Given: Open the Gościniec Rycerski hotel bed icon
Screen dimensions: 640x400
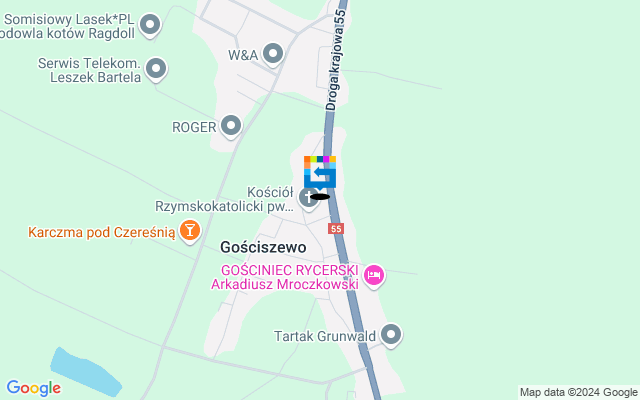Looking at the screenshot, I should coord(374,275).
